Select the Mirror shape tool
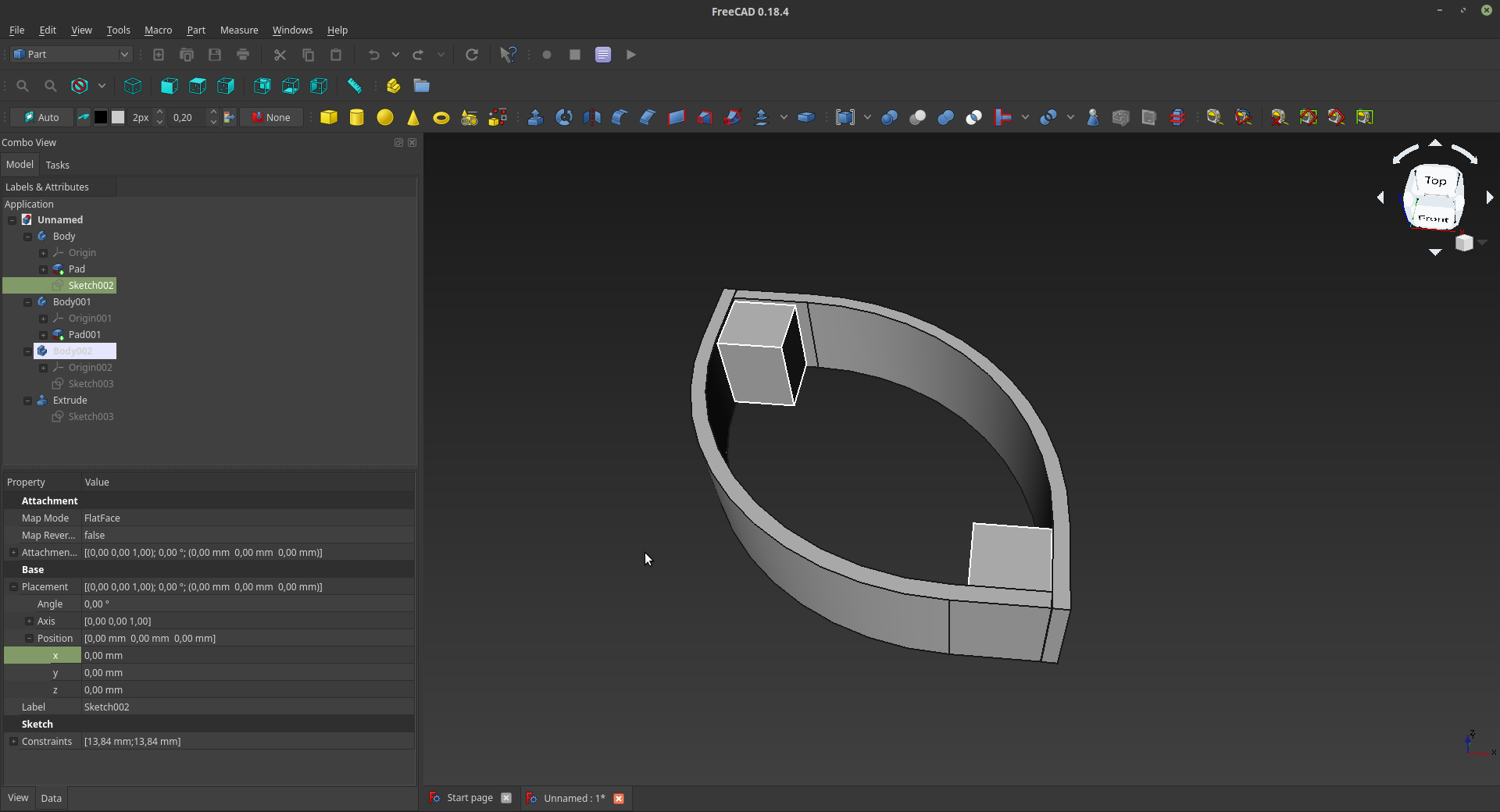Screen dimensions: 1500x812 click(x=591, y=117)
